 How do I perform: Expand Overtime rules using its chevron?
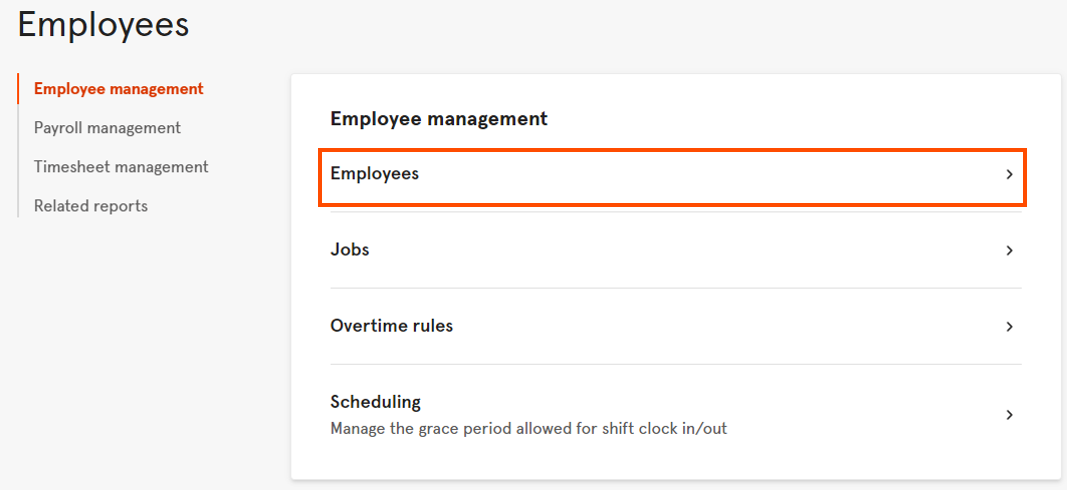tap(1009, 326)
